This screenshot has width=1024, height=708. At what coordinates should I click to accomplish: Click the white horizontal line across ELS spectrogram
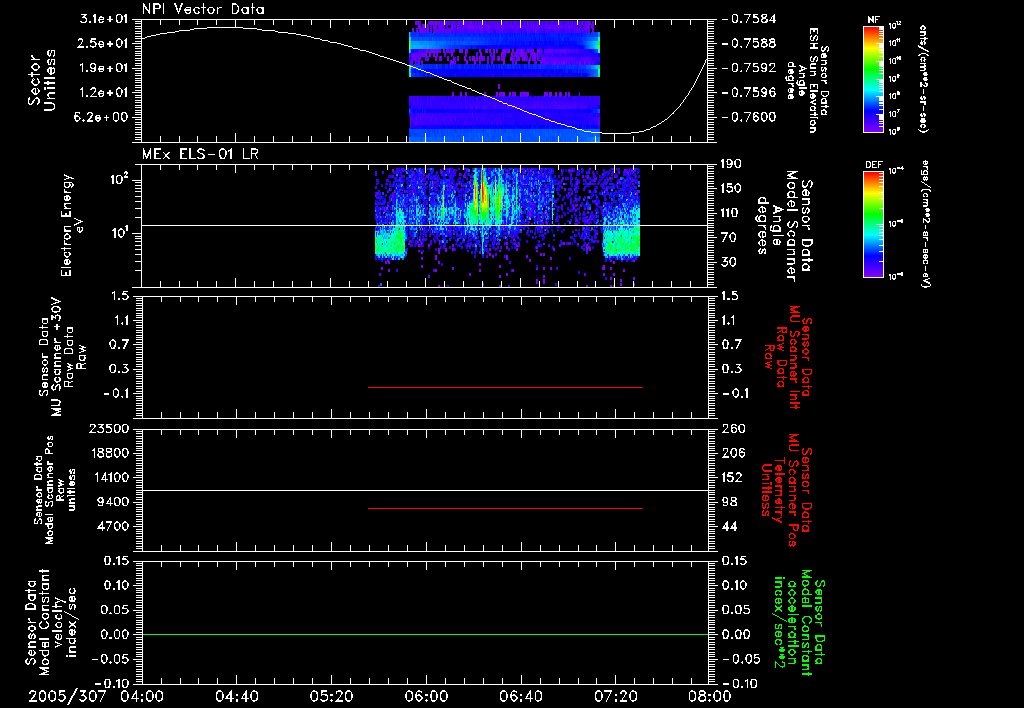[x=425, y=225]
